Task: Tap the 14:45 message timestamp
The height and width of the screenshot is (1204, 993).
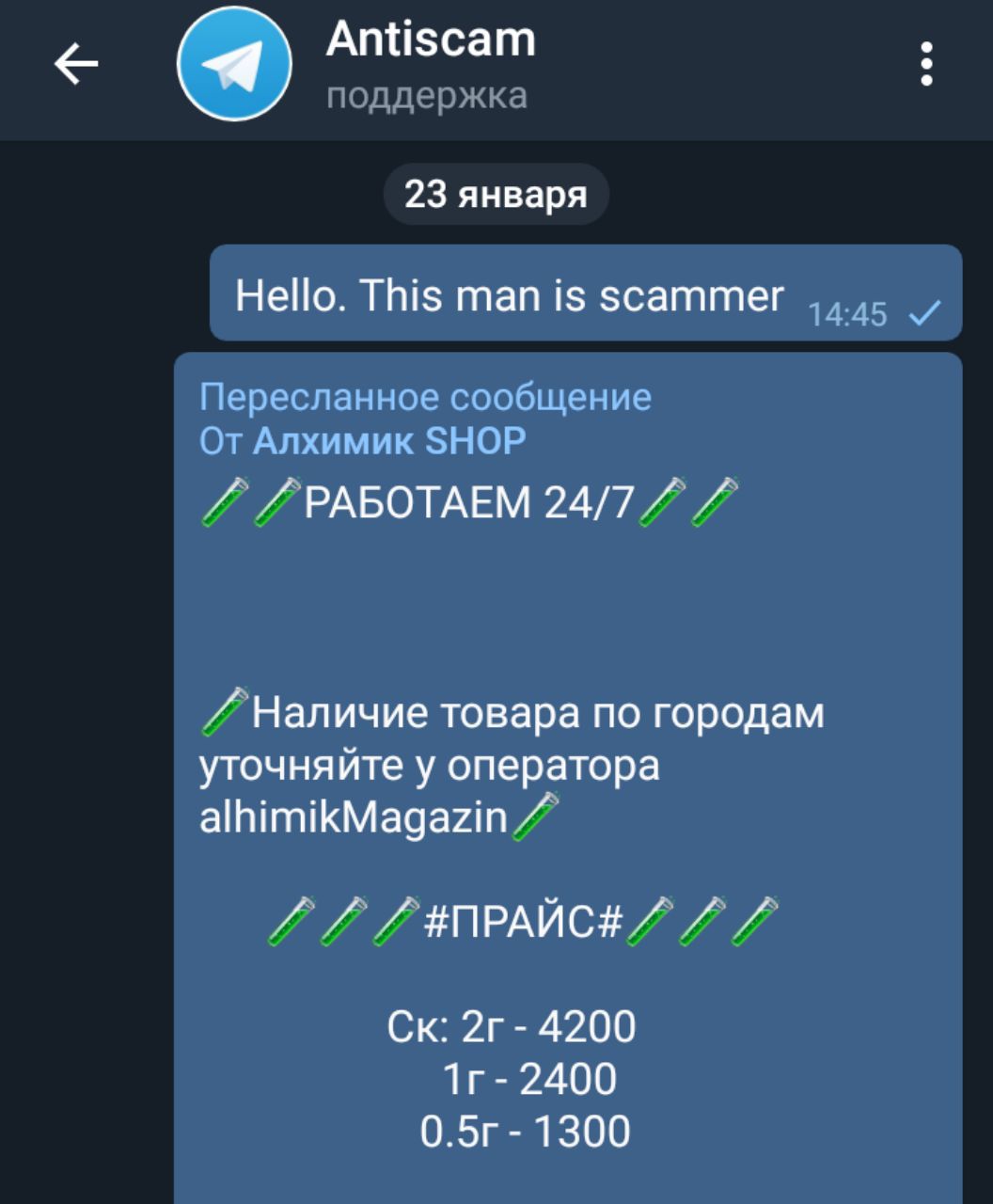Action: pos(847,314)
